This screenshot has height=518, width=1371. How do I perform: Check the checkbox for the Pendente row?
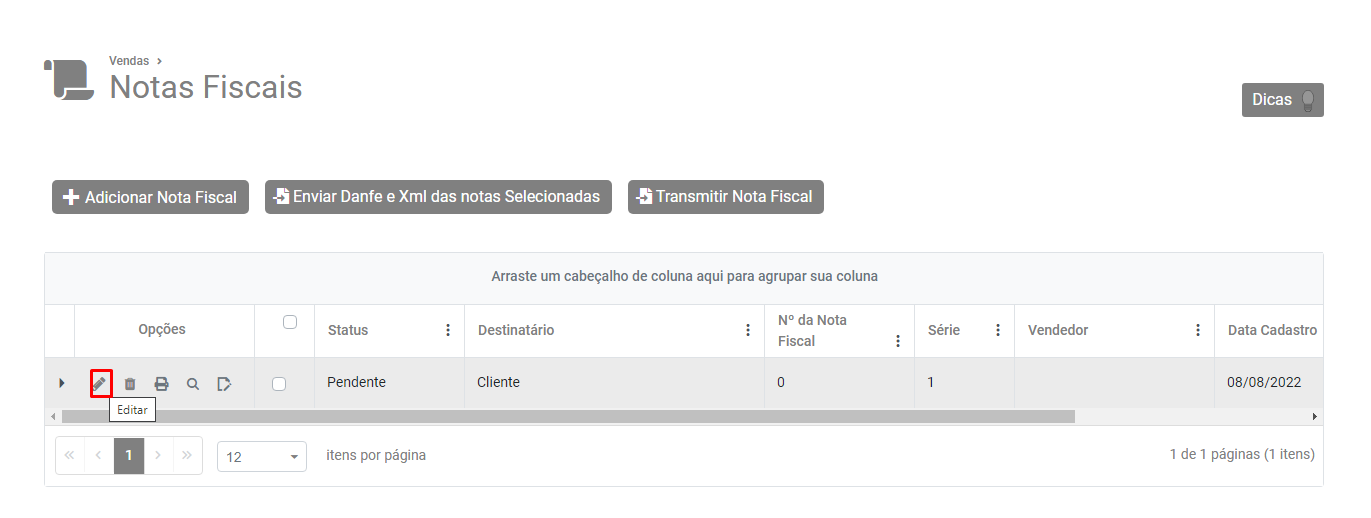click(279, 383)
